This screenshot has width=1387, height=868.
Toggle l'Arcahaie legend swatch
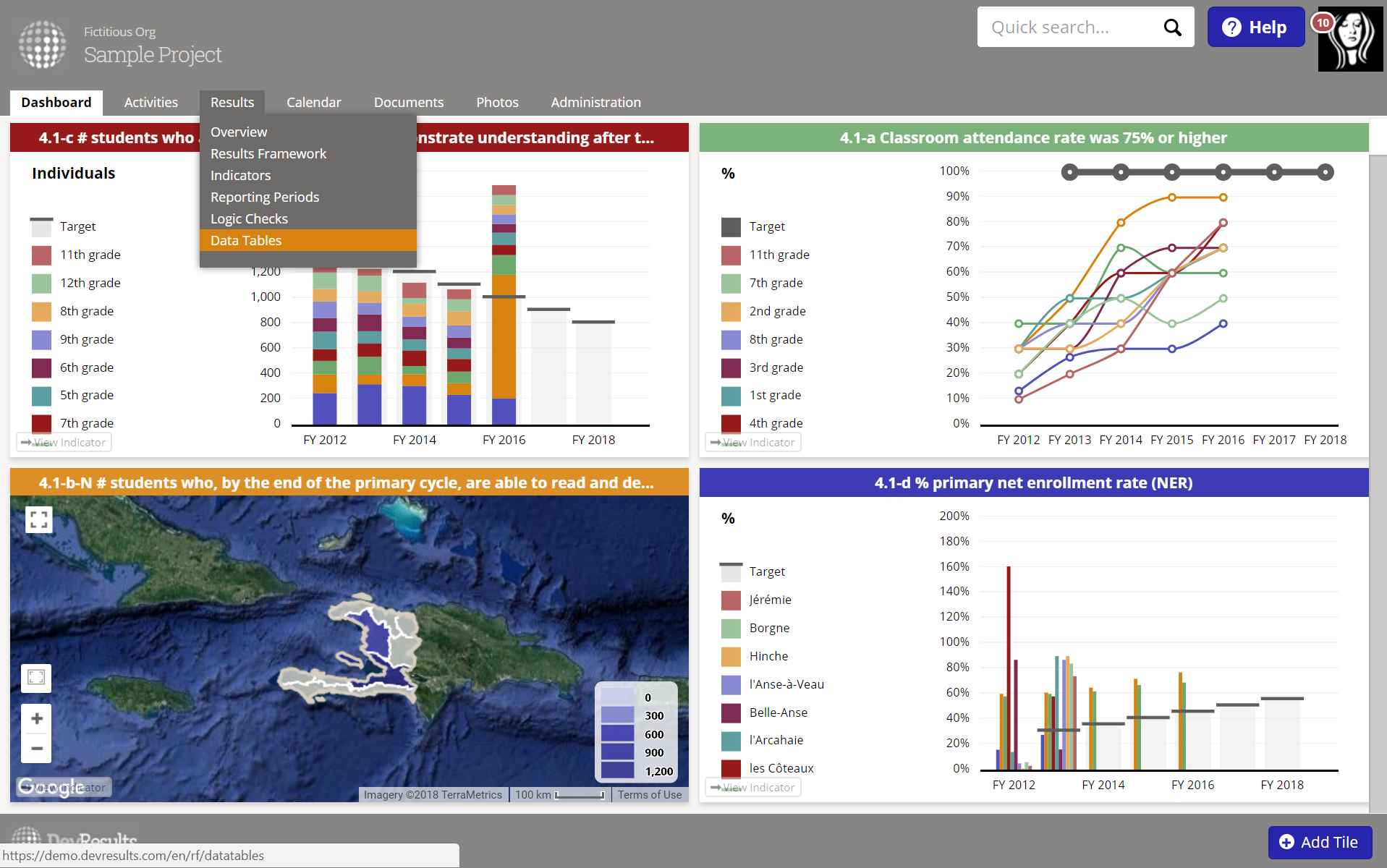(731, 741)
